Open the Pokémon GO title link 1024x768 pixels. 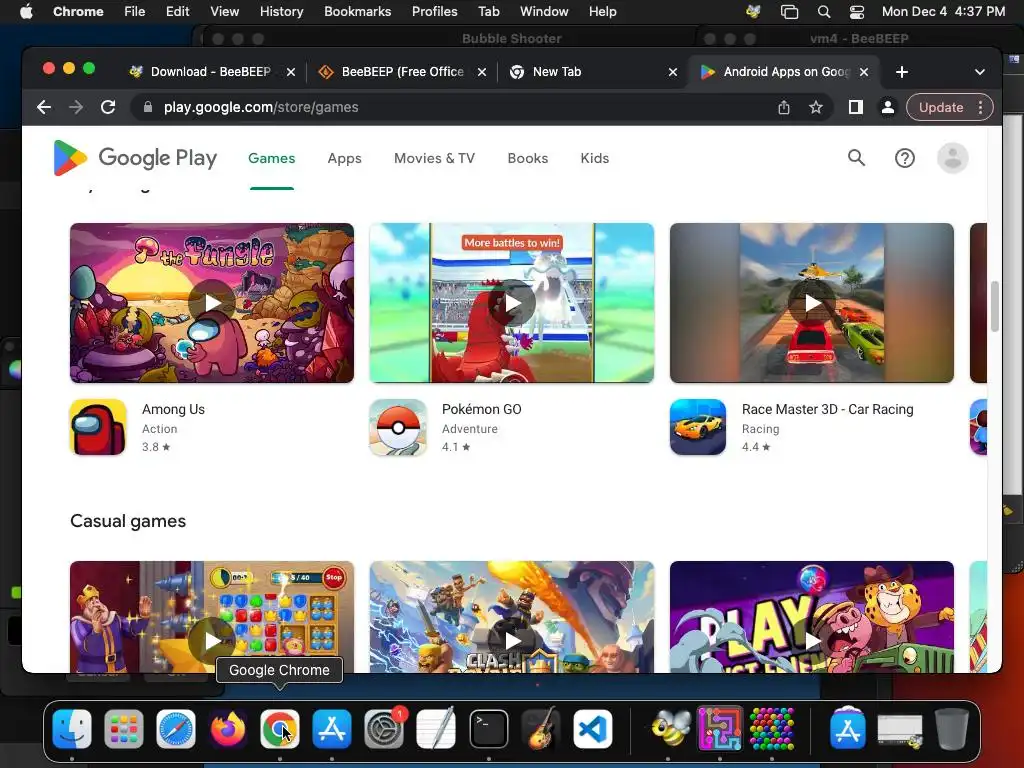click(x=481, y=409)
